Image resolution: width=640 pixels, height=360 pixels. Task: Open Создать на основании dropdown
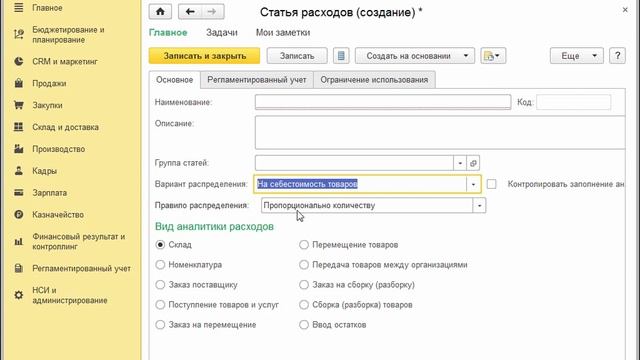pyautogui.click(x=415, y=56)
